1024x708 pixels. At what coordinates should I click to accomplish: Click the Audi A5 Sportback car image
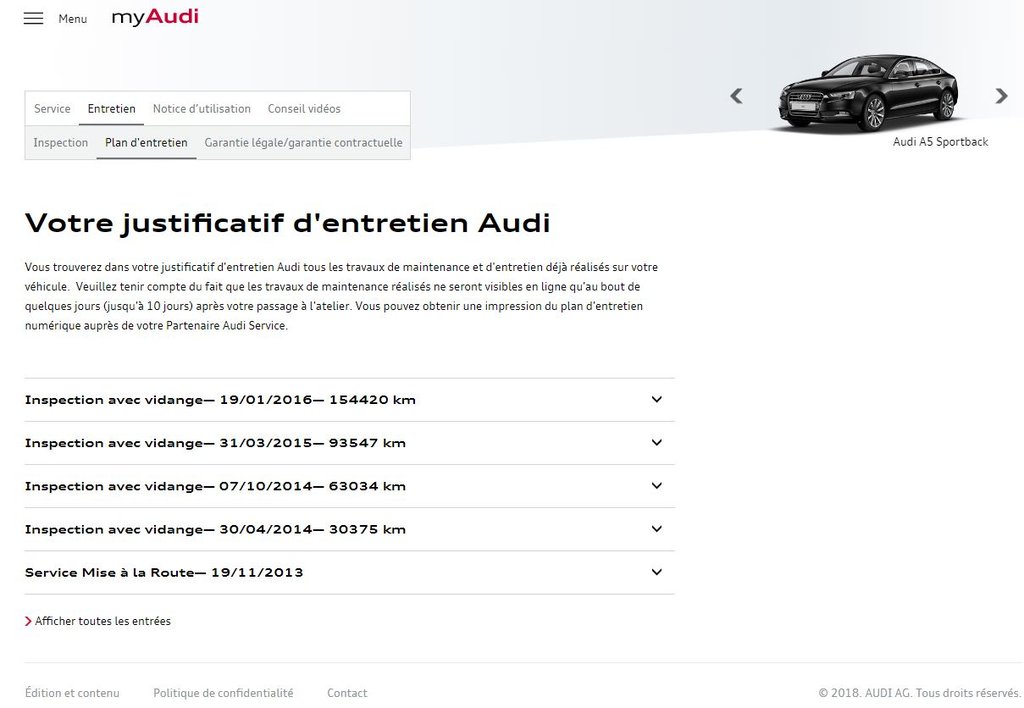867,92
